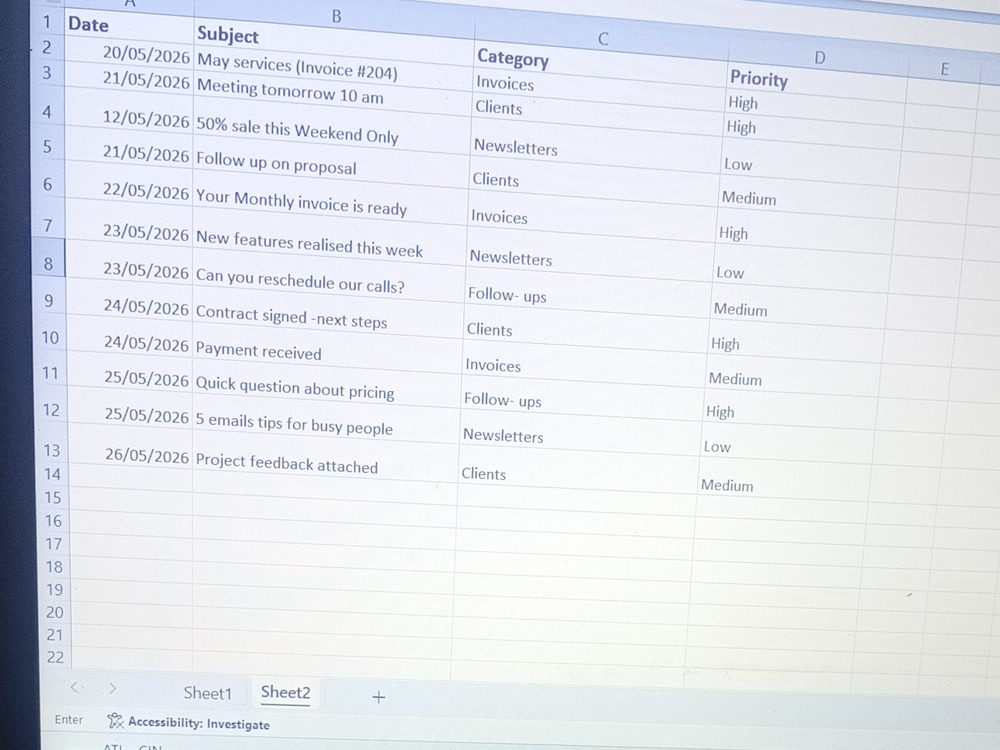1000x750 pixels.
Task: Select column E header
Action: pyautogui.click(x=945, y=69)
